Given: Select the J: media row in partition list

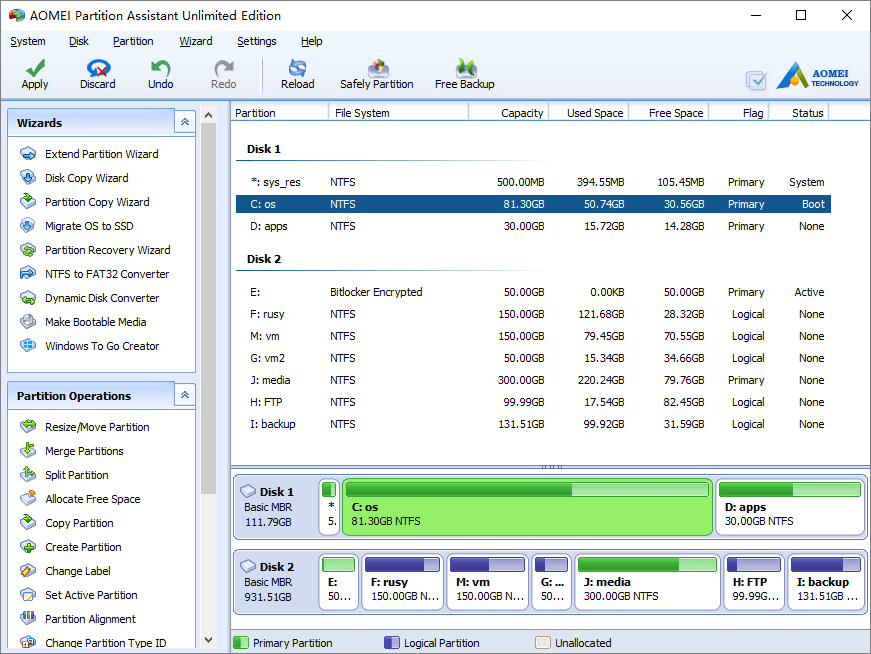Looking at the screenshot, I should click(533, 380).
